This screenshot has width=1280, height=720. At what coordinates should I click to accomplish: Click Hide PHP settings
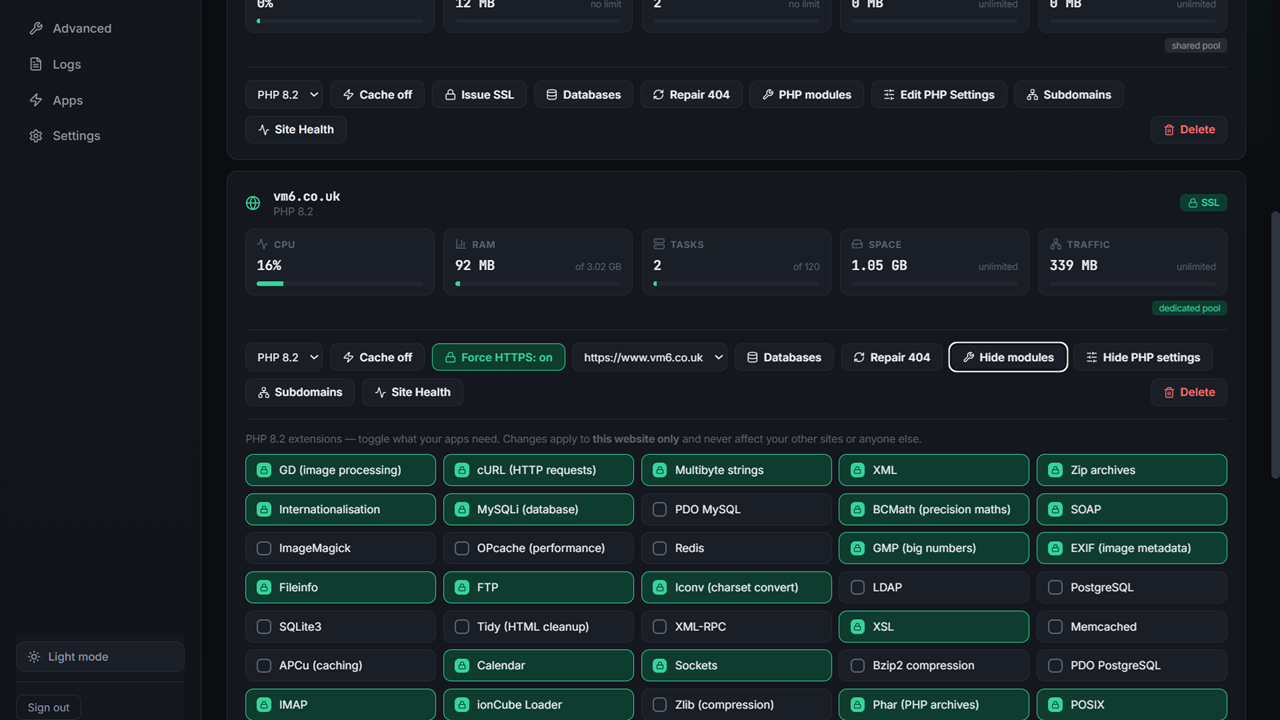click(x=1143, y=357)
